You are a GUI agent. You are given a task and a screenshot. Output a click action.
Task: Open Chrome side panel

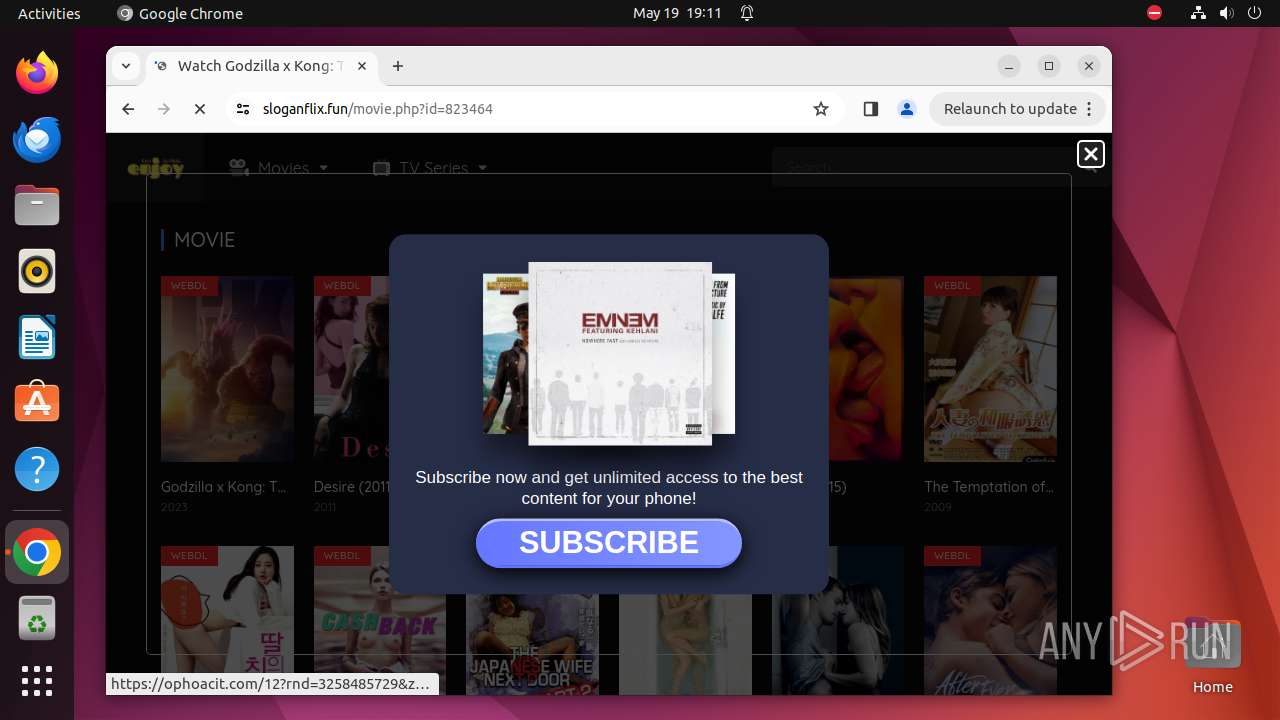[870, 109]
